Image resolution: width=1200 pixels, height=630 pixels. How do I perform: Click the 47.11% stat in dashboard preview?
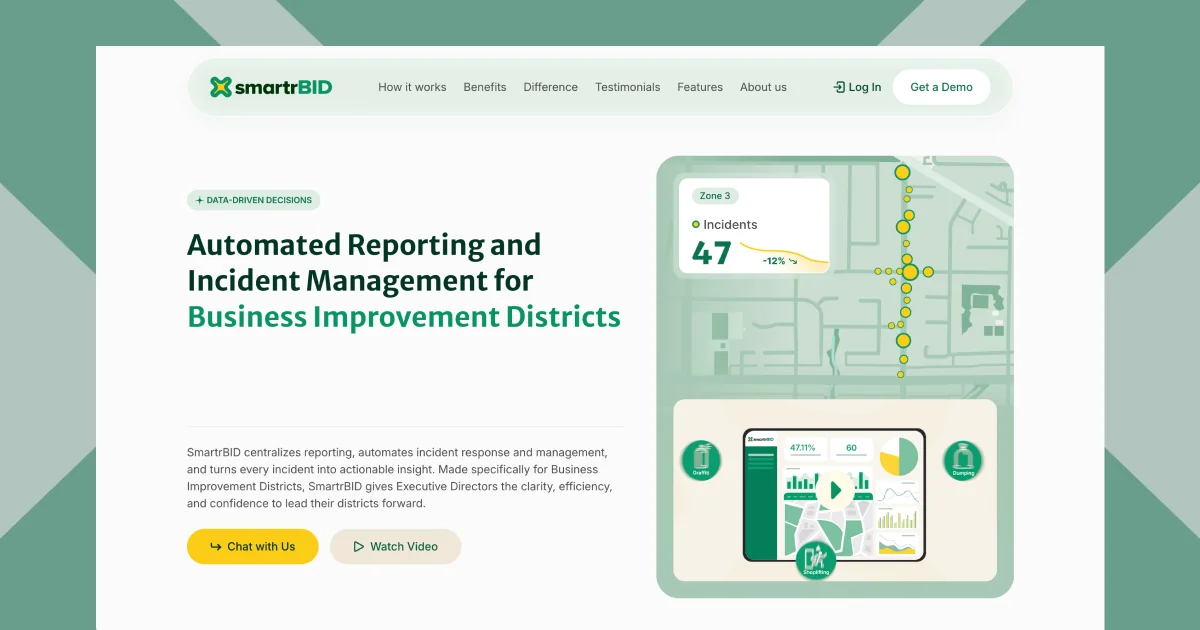coord(803,448)
